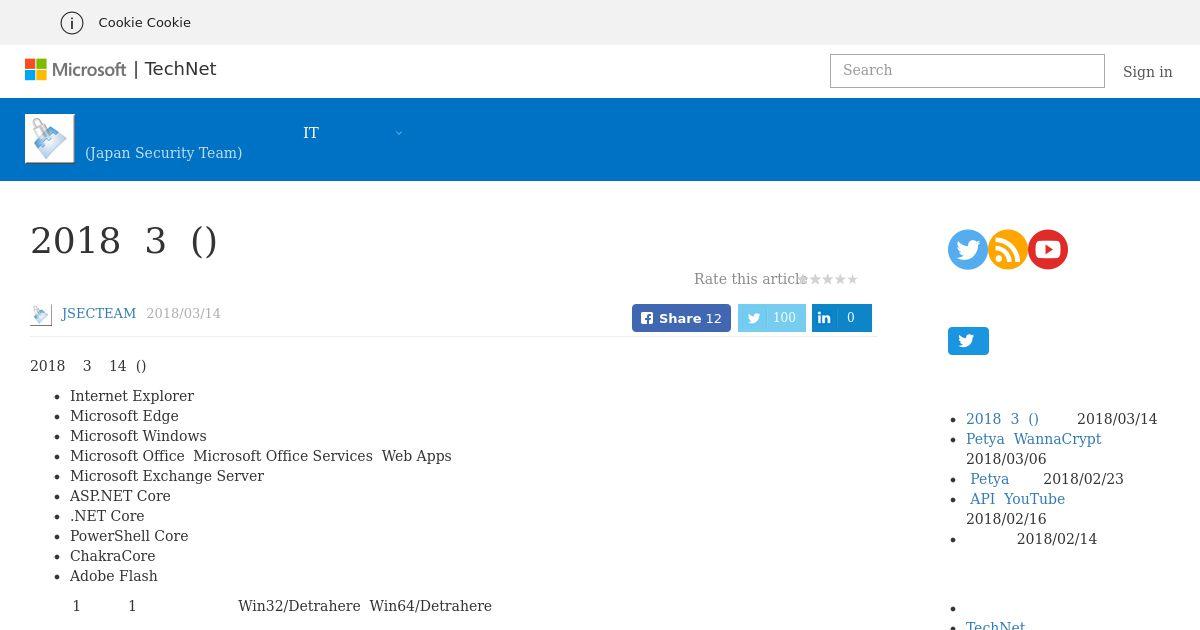Select the Microsoft Exchange Server list item
Screen dimensions: 1200x630
[167, 476]
